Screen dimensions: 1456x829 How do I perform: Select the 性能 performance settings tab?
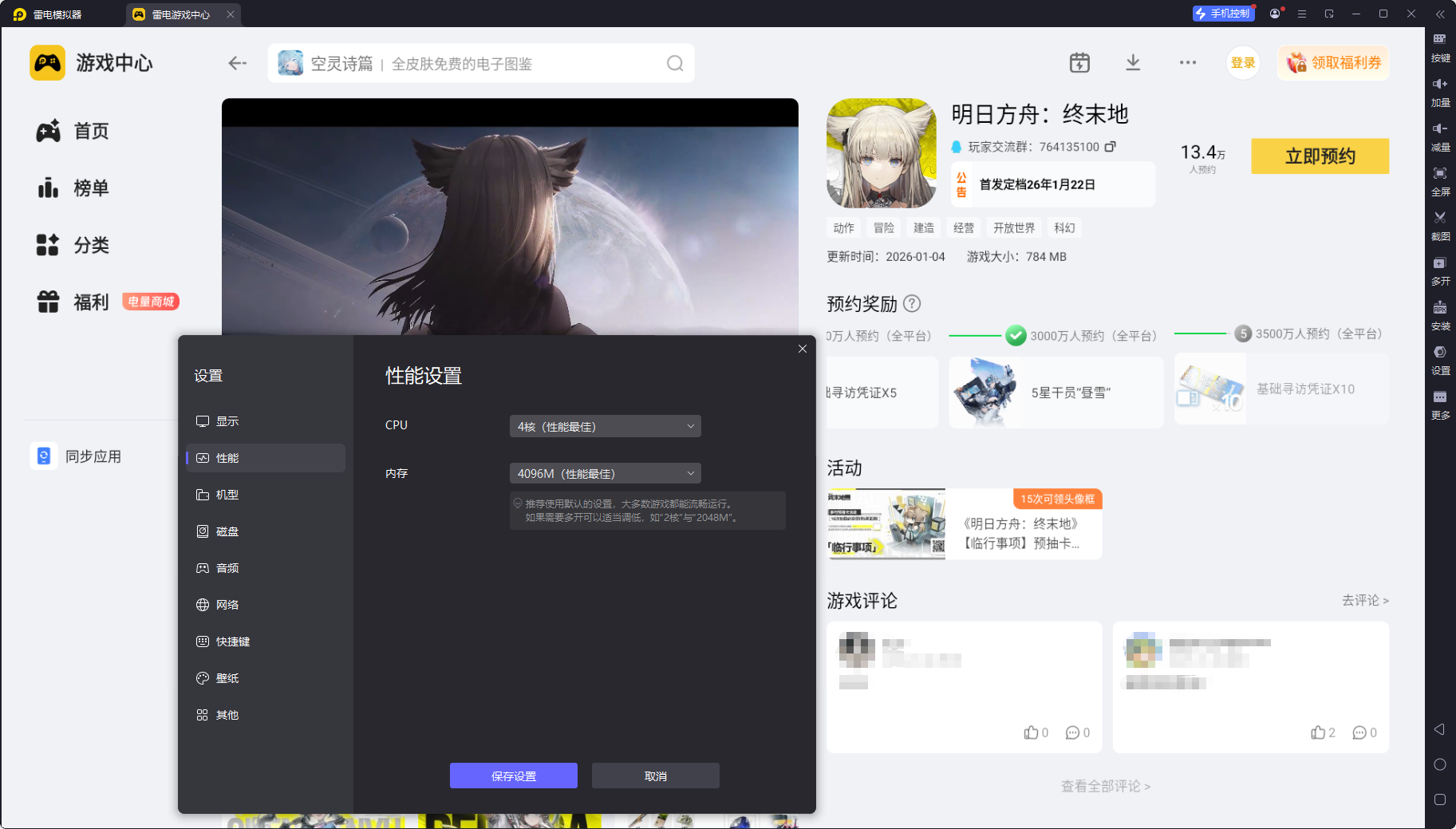pos(266,458)
